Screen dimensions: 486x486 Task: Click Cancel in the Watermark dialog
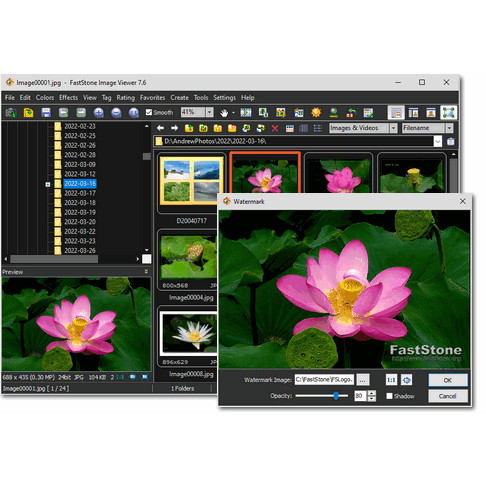point(448,396)
